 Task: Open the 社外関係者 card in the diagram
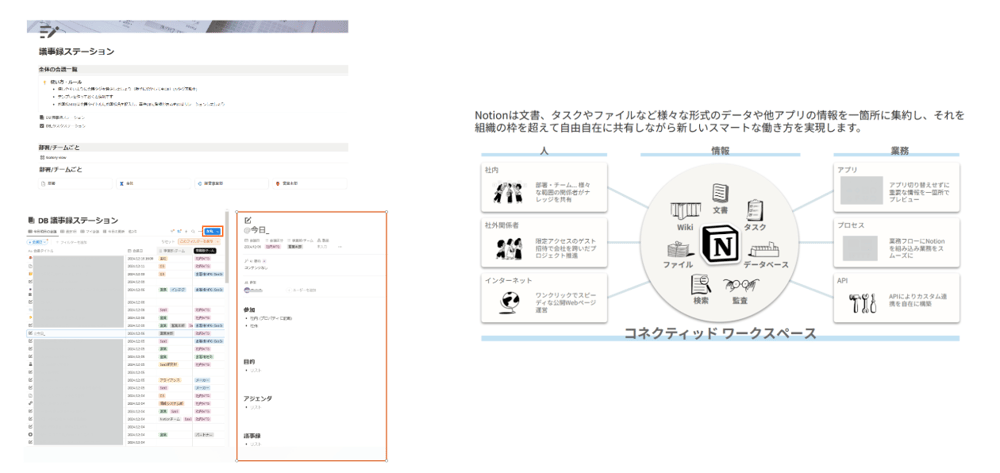tap(544, 242)
